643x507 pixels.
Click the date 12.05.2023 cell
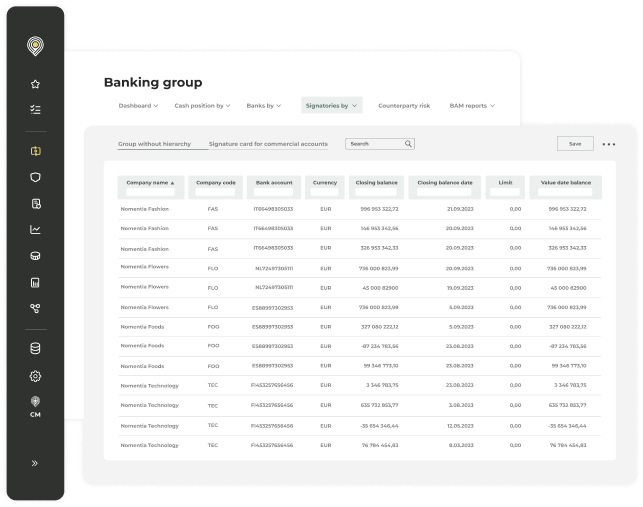click(x=460, y=426)
